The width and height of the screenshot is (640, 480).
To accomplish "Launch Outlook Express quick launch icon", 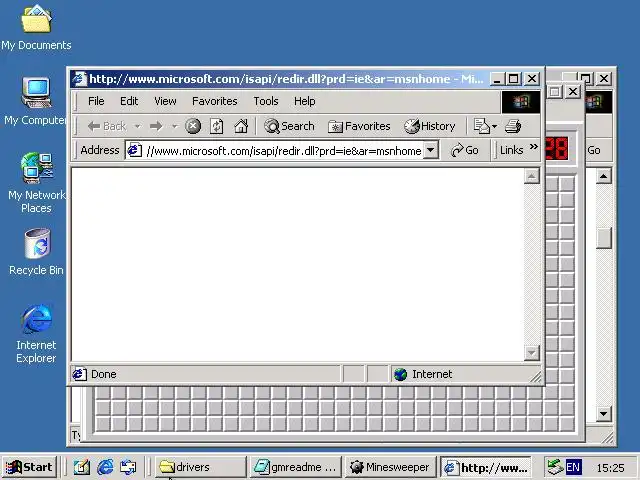I will tap(128, 467).
